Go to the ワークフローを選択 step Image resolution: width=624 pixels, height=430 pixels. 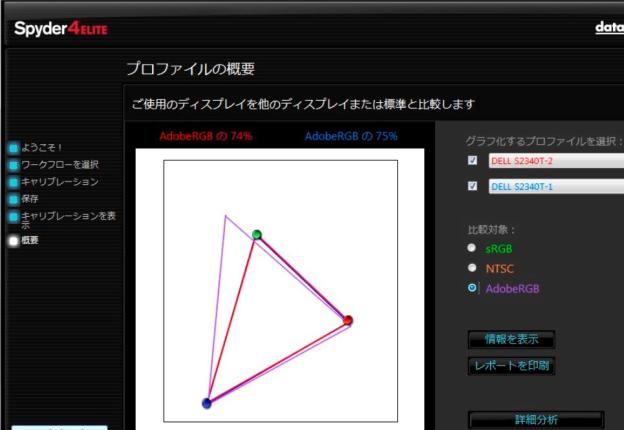(x=60, y=165)
